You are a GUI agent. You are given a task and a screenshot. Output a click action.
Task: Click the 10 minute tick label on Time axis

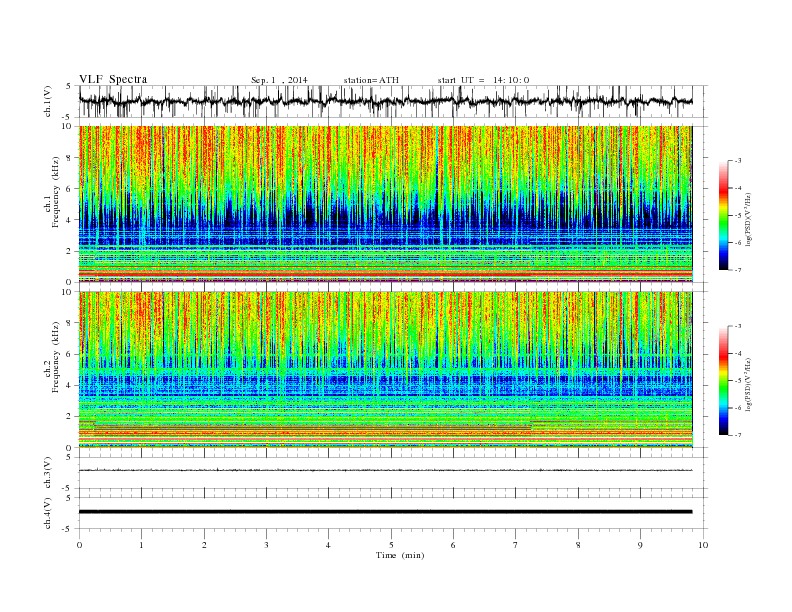click(703, 545)
